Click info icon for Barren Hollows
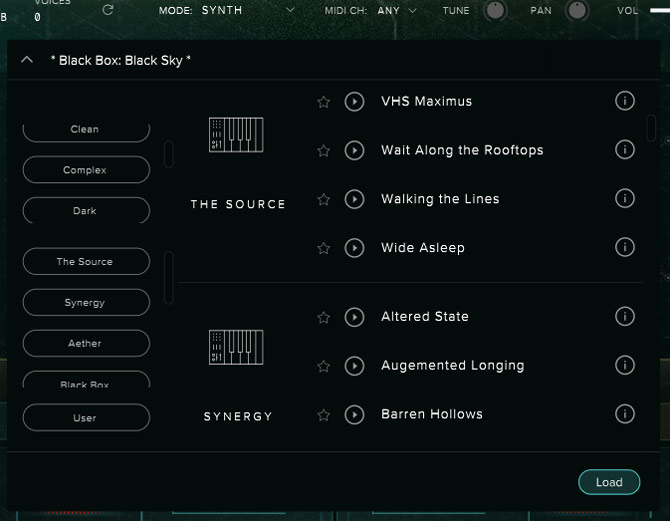This screenshot has height=521, width=670. coord(625,414)
